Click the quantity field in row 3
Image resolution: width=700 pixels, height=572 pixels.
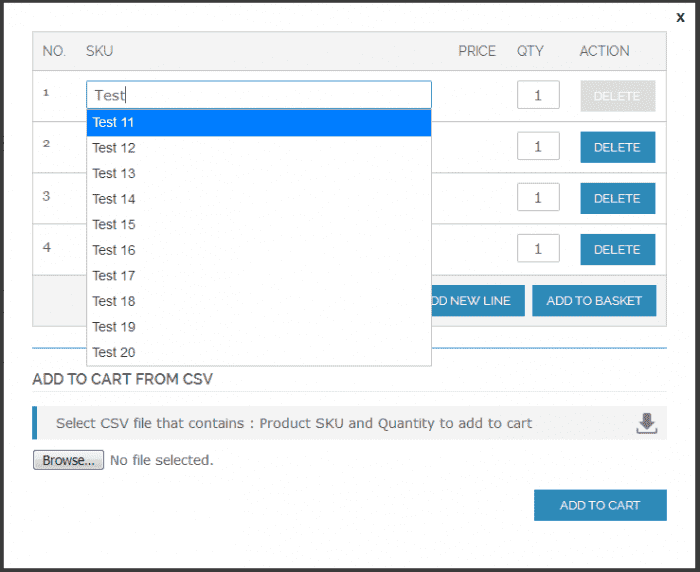coord(538,197)
